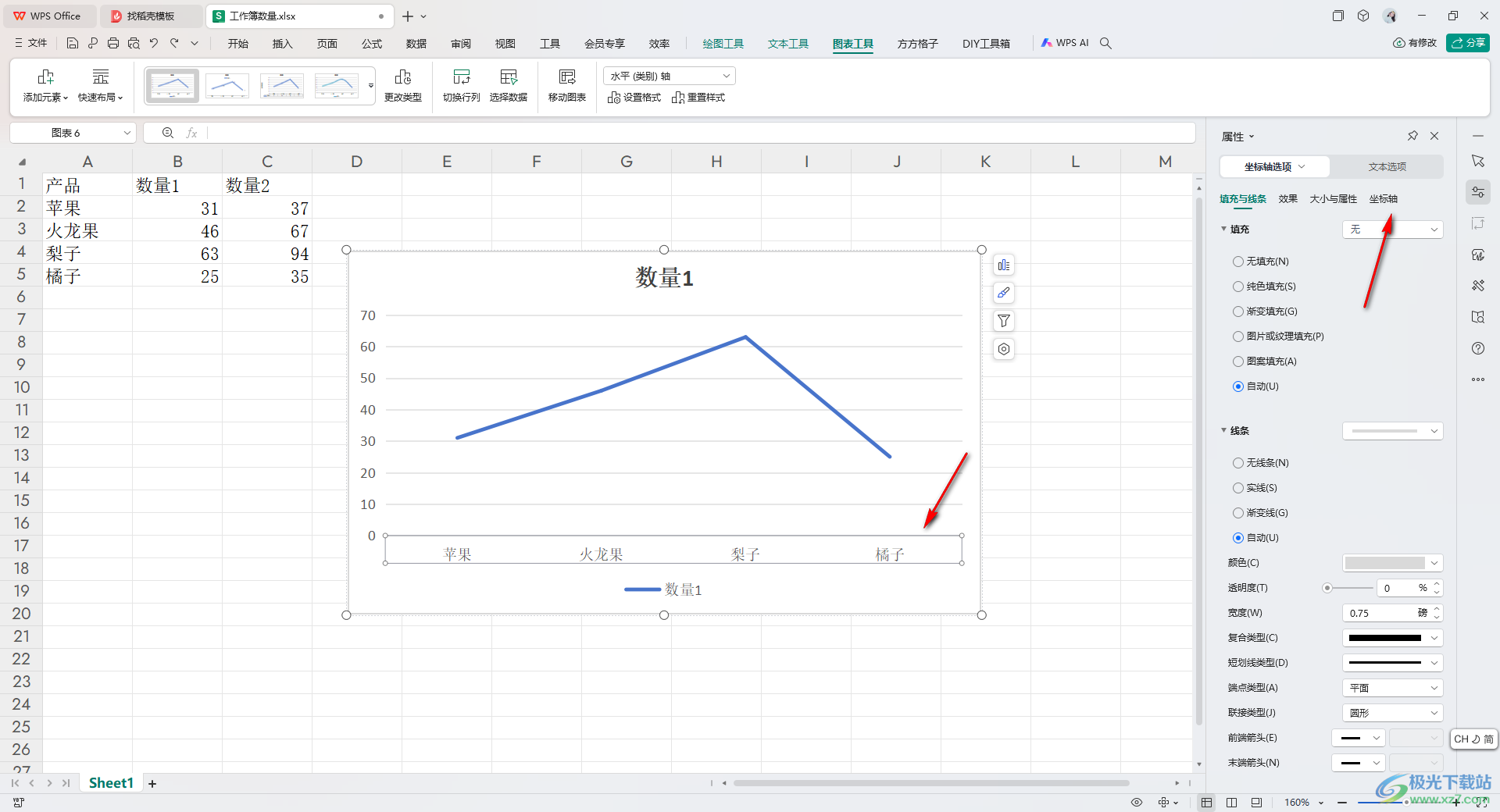Click the print icon in quick toolbar
Viewport: 1500px width, 812px height.
coord(113,43)
